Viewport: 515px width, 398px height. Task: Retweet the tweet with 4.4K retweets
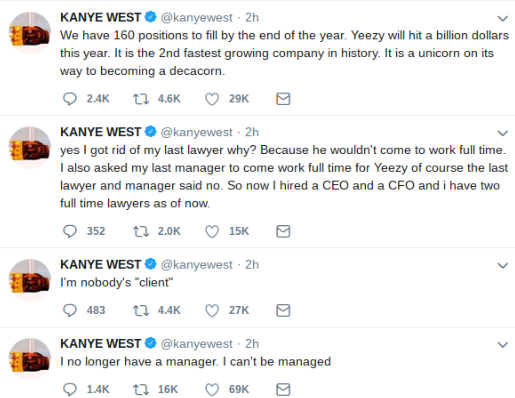point(141,310)
